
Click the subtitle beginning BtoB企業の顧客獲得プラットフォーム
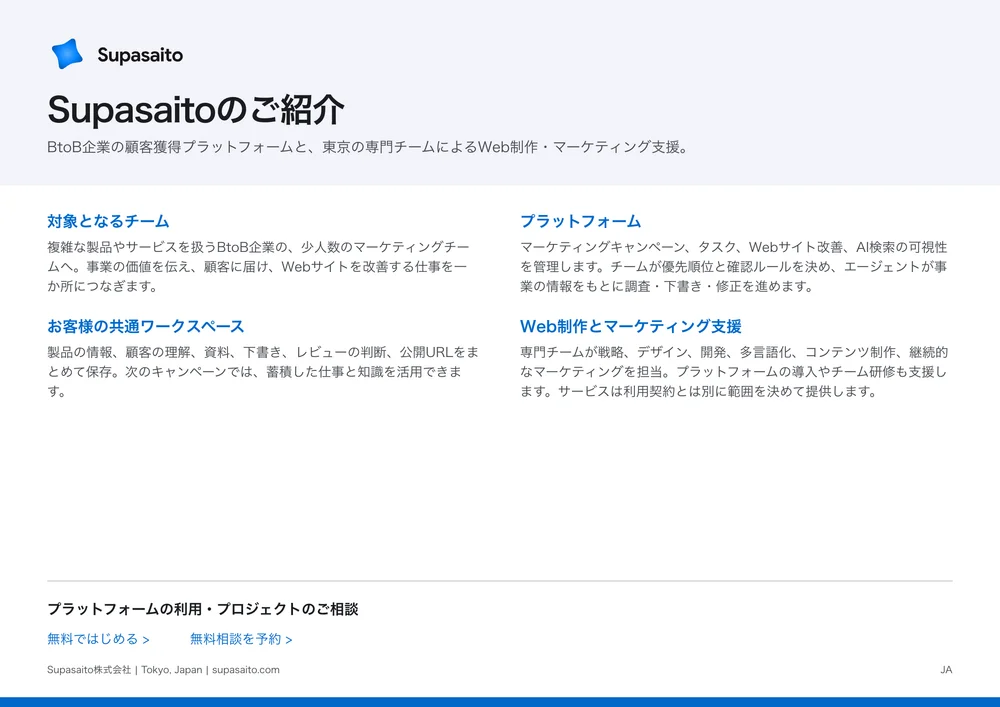point(369,147)
